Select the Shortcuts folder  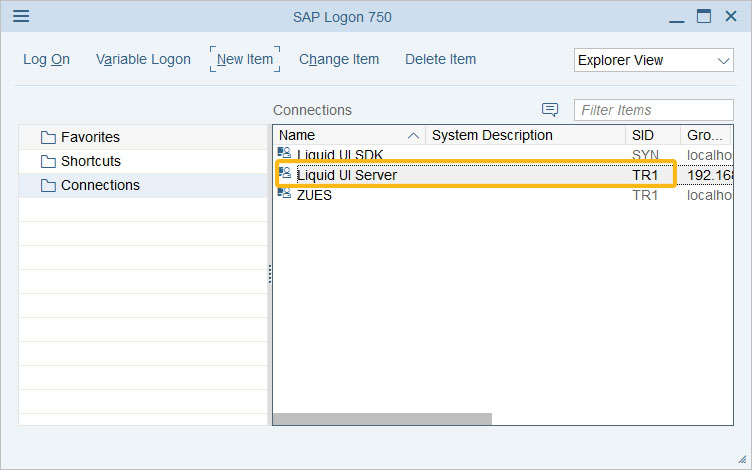[x=143, y=161]
